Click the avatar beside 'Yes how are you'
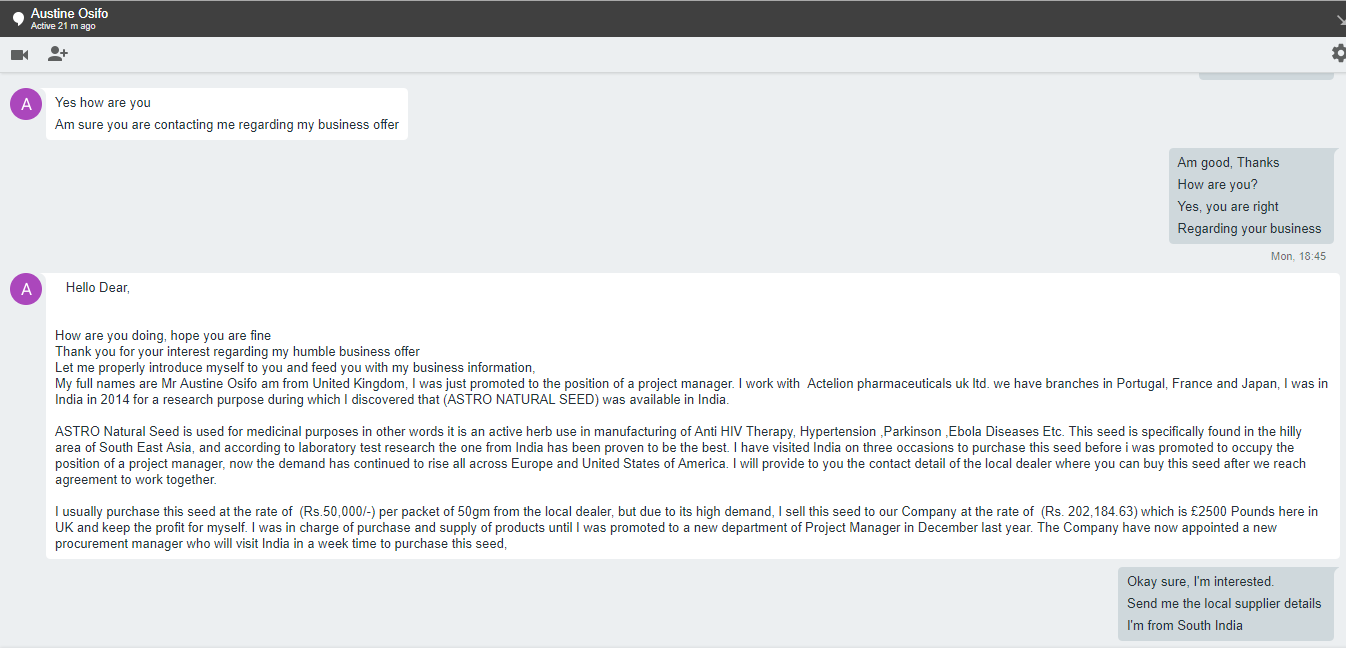Image resolution: width=1346 pixels, height=648 pixels. [26, 103]
